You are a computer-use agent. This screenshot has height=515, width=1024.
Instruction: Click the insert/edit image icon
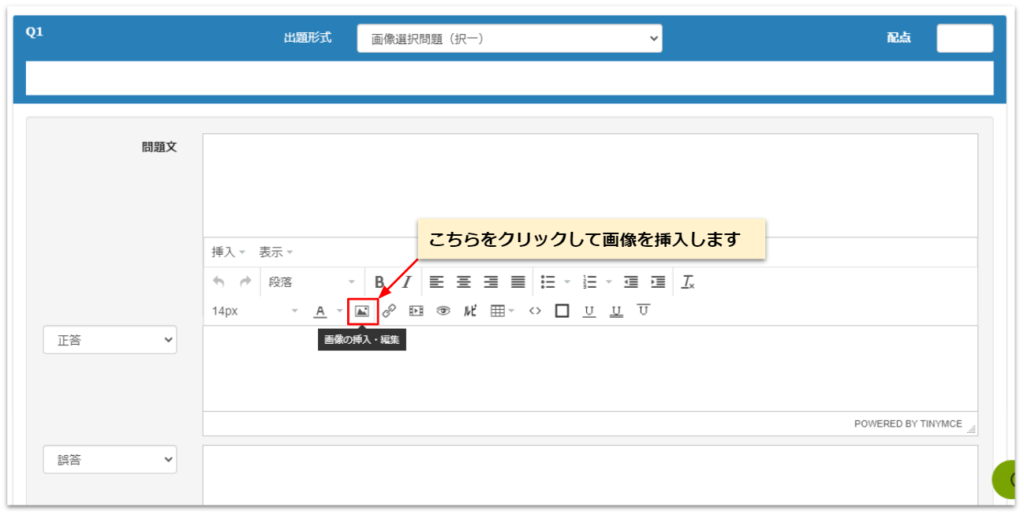click(x=362, y=311)
